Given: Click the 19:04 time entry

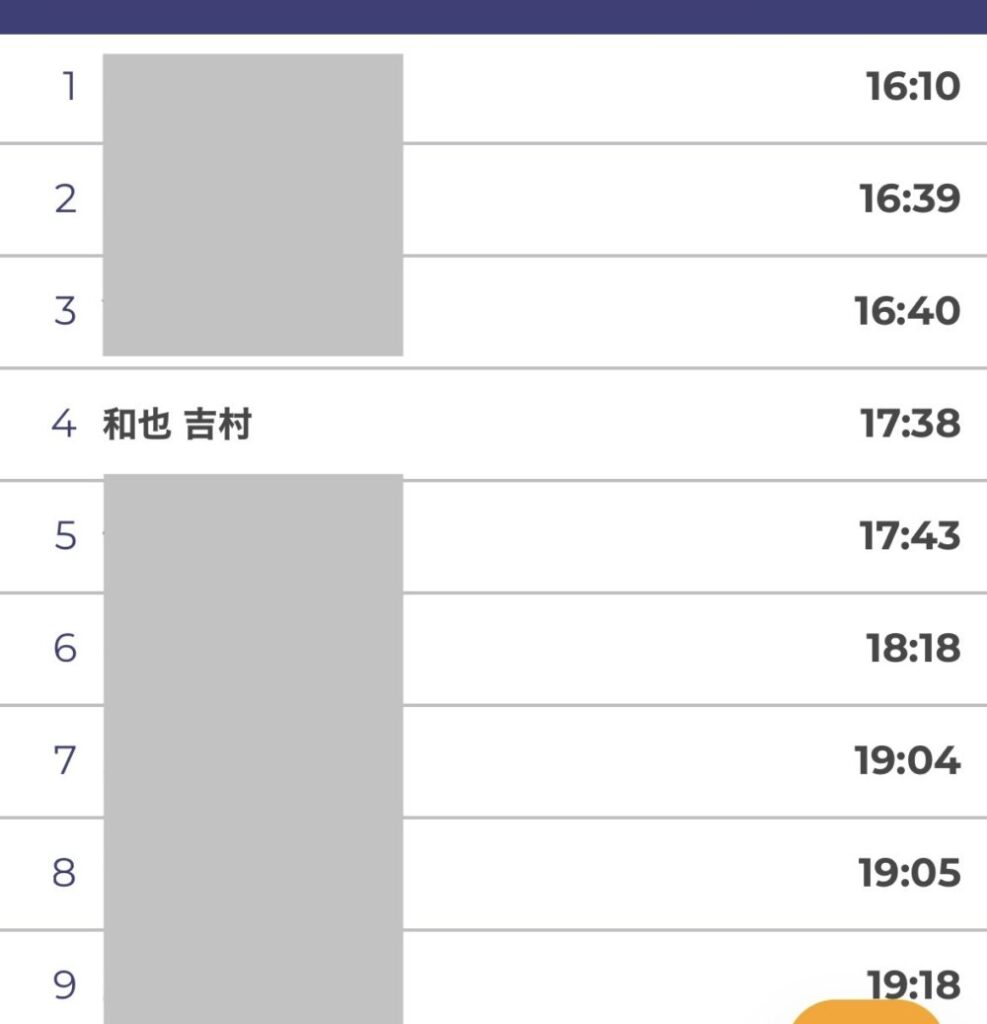Looking at the screenshot, I should tap(907, 761).
